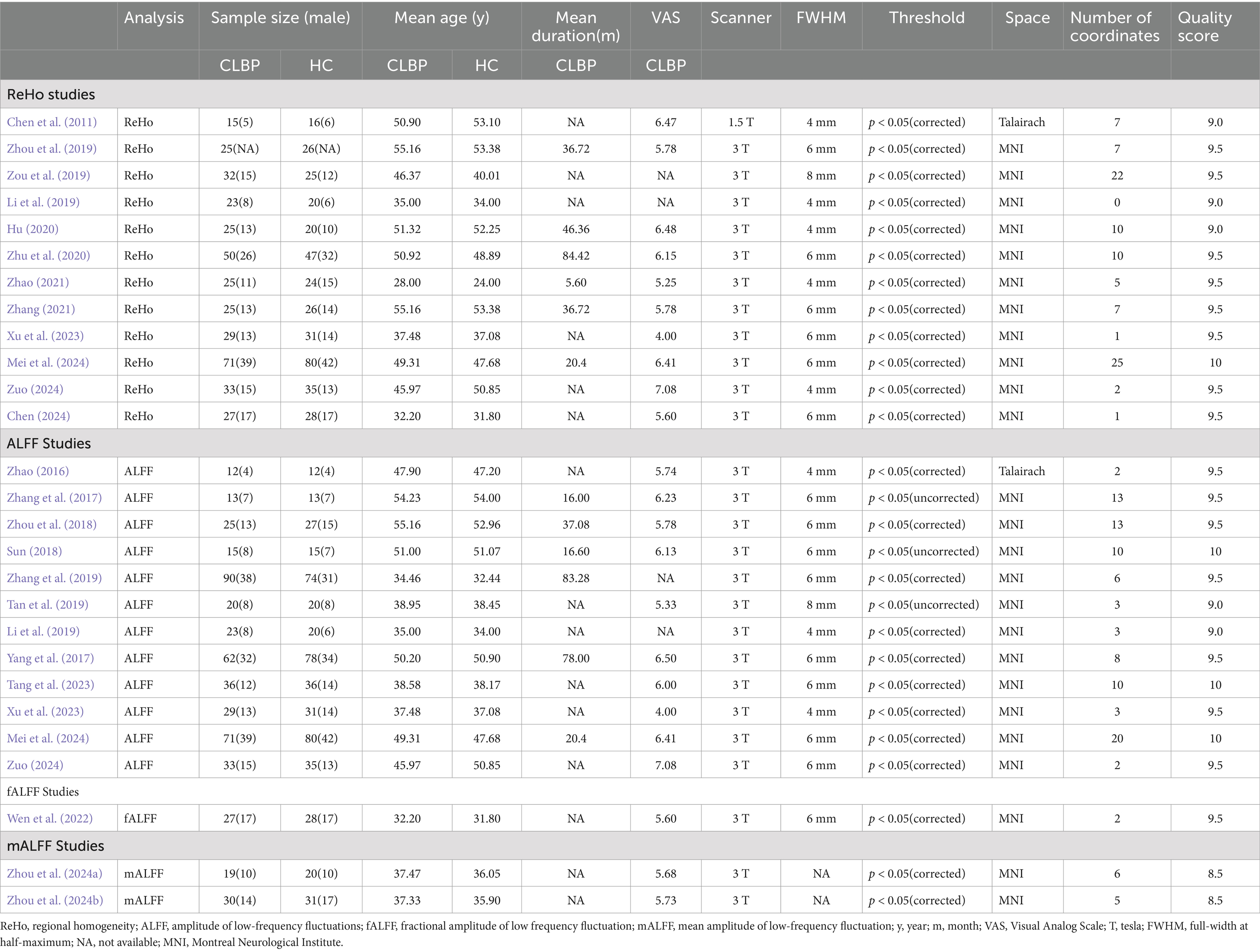Open the Wen et al. (2022) fALFF citation

coord(50,819)
